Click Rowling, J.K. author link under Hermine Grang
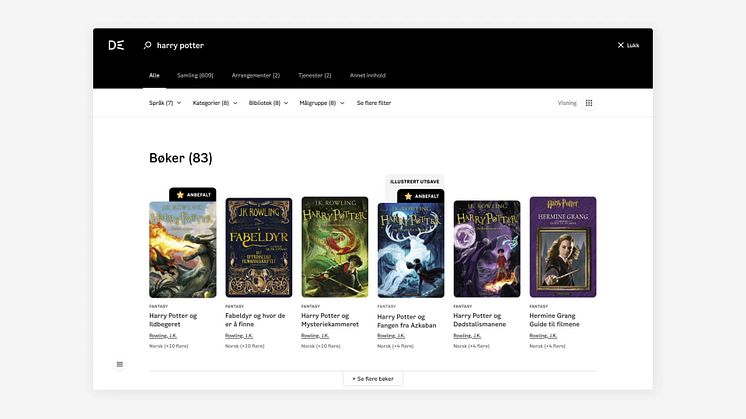 543,336
